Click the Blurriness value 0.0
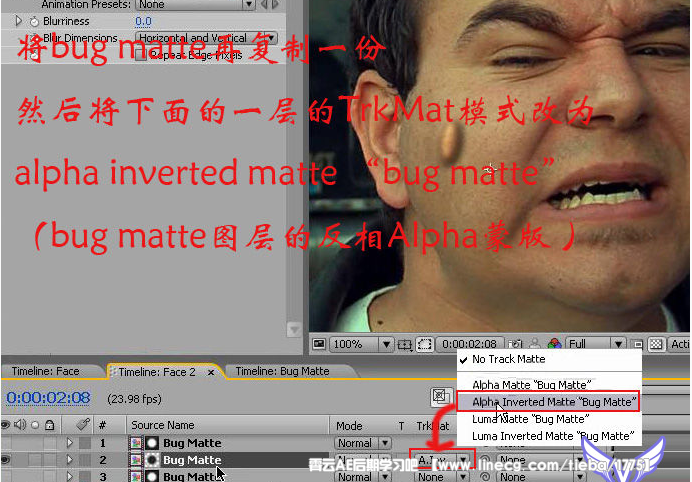Viewport: 692px width, 482px height. coord(143,20)
